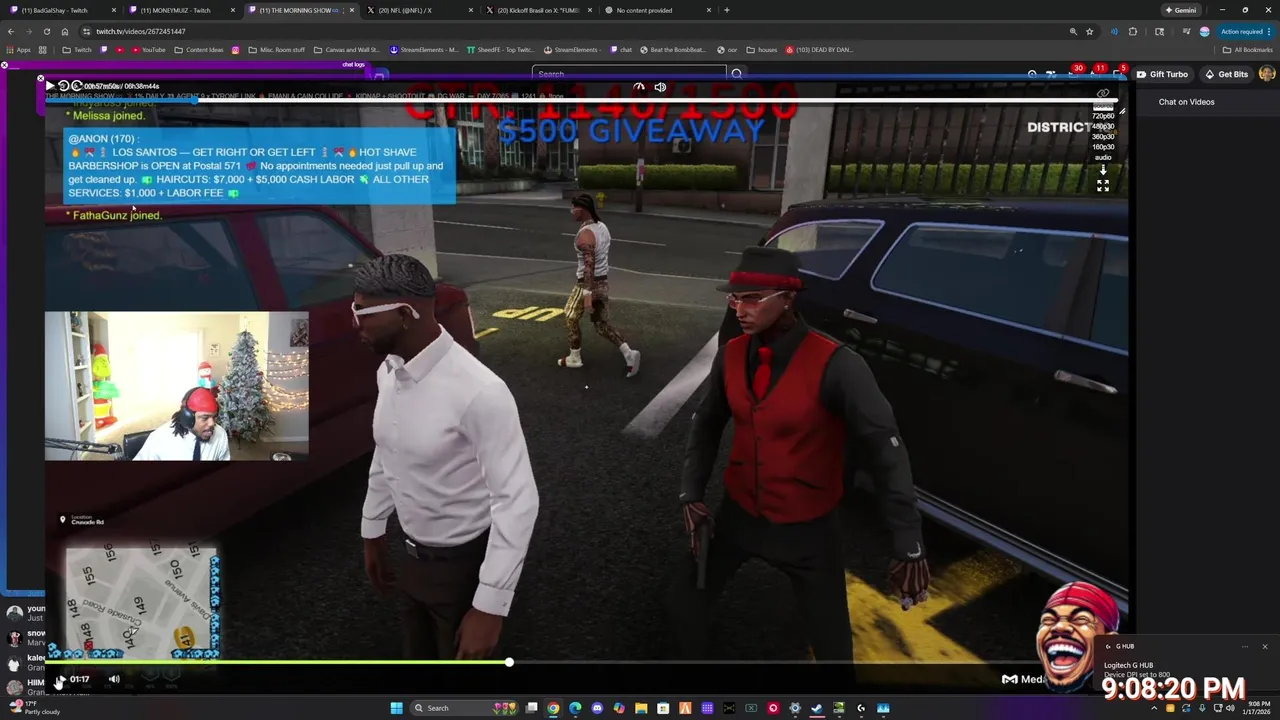1280x720 pixels.
Task: Click the Get Bits button
Action: click(x=1226, y=74)
